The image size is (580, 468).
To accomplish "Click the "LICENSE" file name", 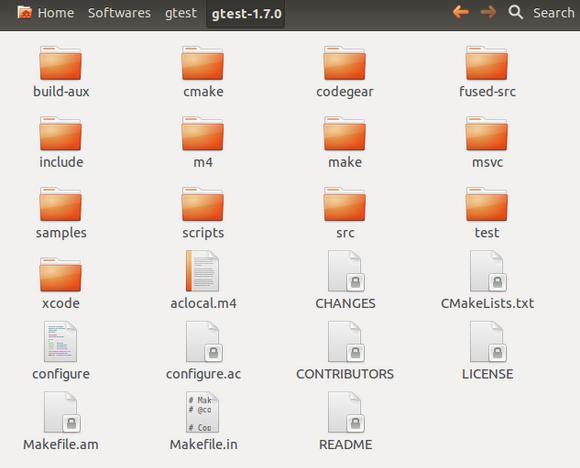I will (488, 374).
